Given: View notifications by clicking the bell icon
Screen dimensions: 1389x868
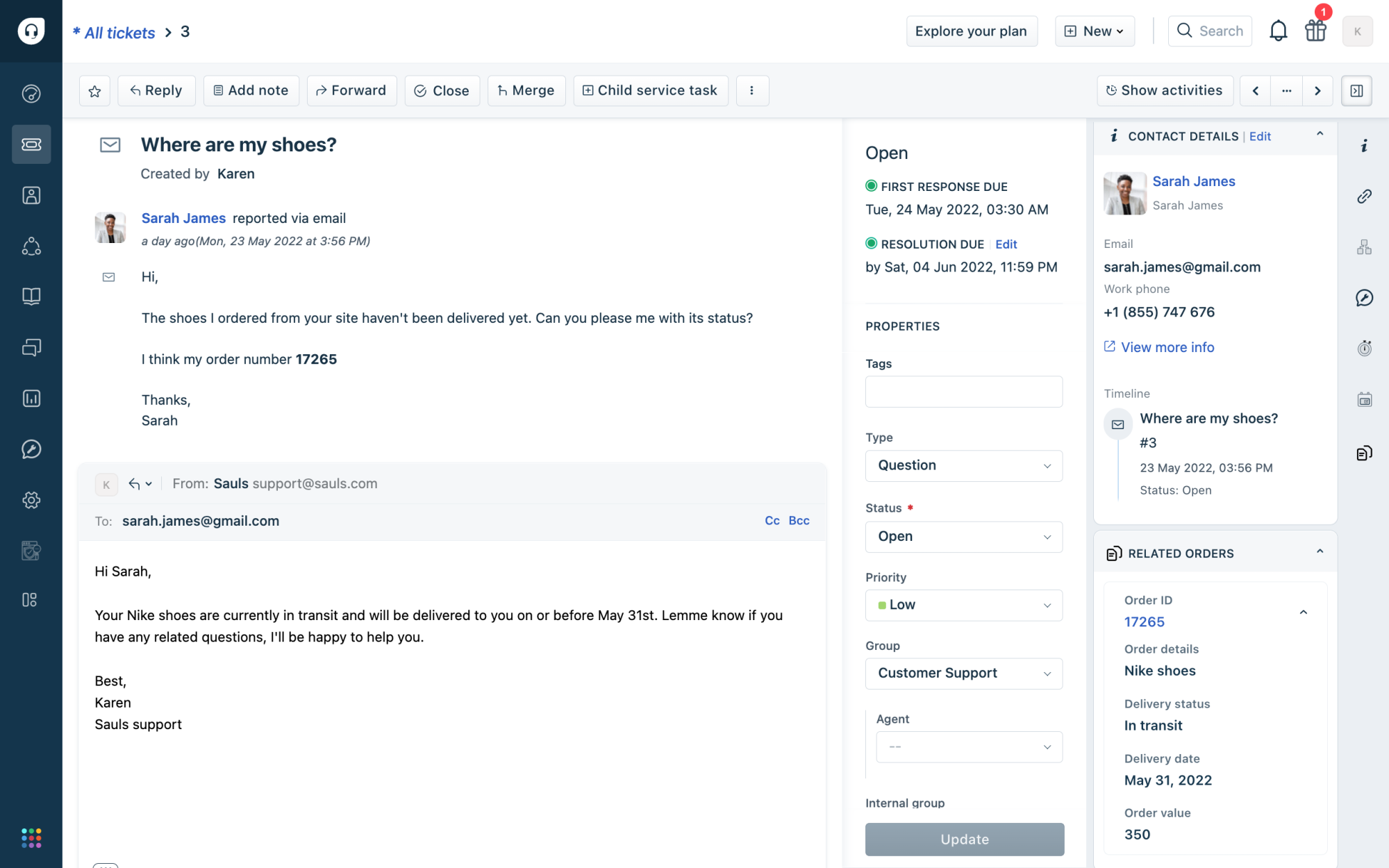Looking at the screenshot, I should (x=1278, y=31).
